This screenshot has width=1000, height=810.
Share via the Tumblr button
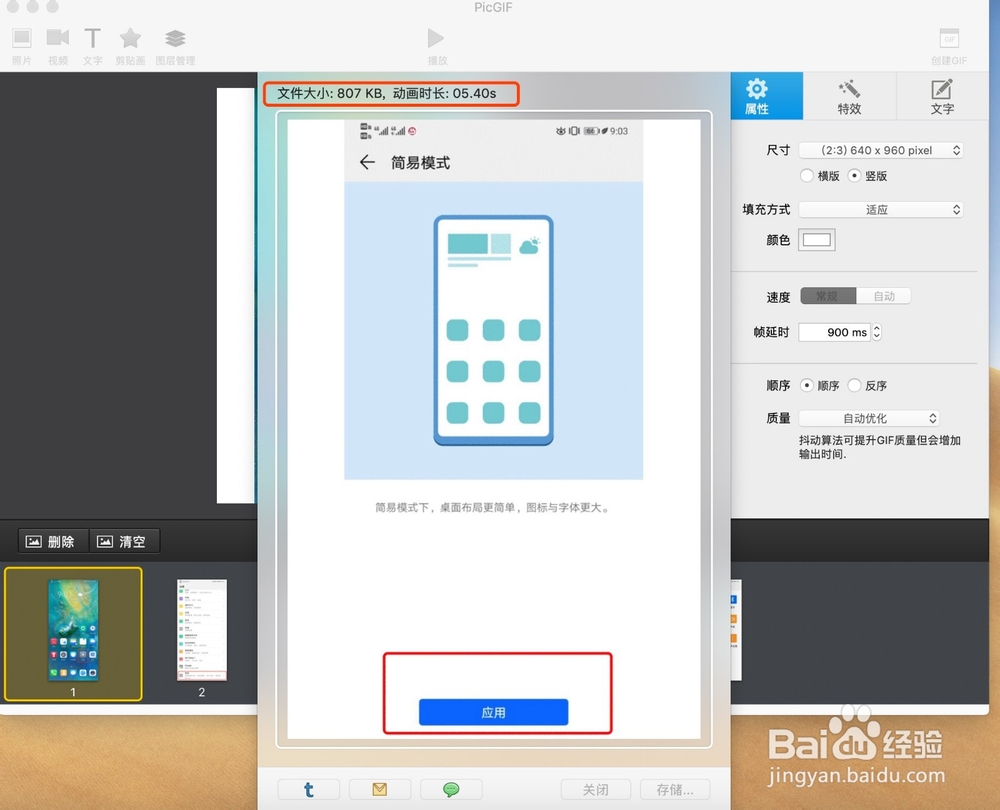pos(309,790)
